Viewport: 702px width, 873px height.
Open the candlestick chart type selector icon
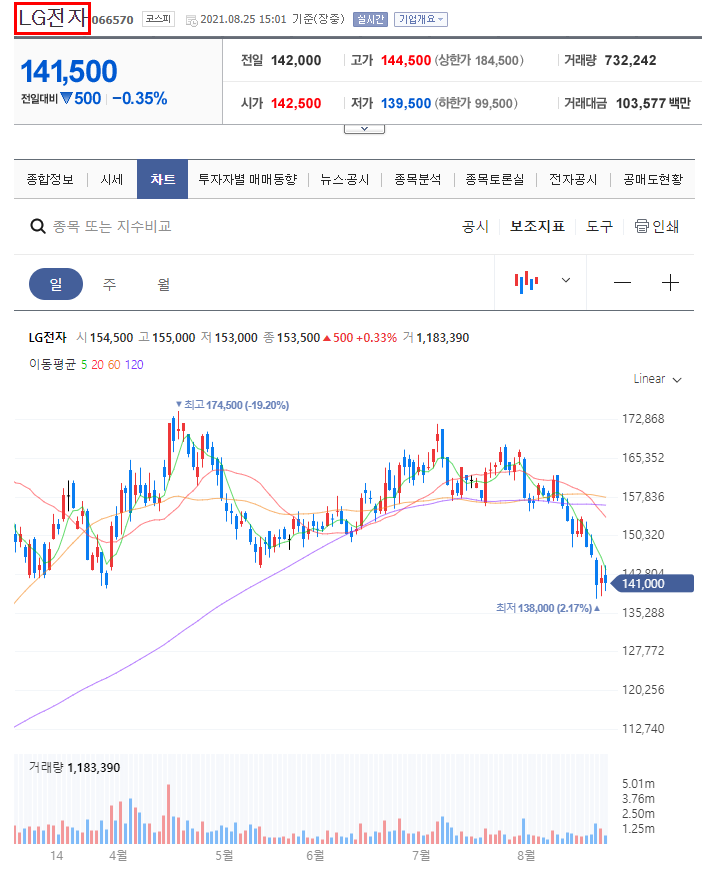[x=526, y=282]
